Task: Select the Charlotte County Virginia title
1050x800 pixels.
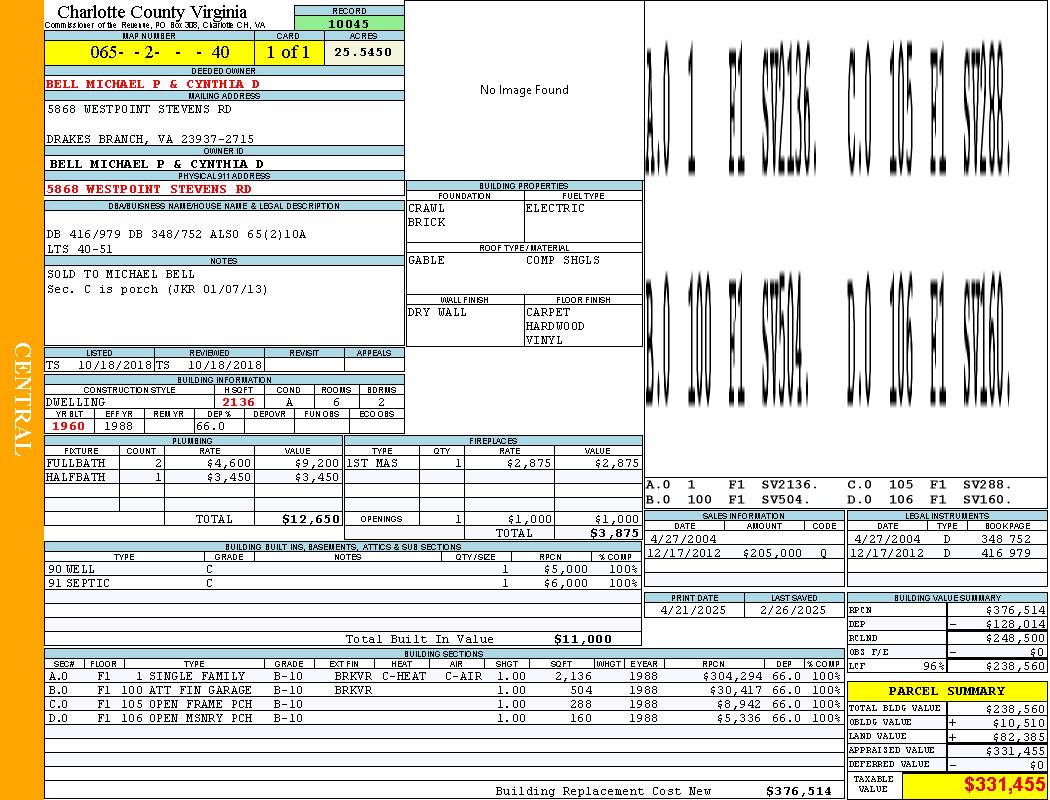Action: pos(152,12)
